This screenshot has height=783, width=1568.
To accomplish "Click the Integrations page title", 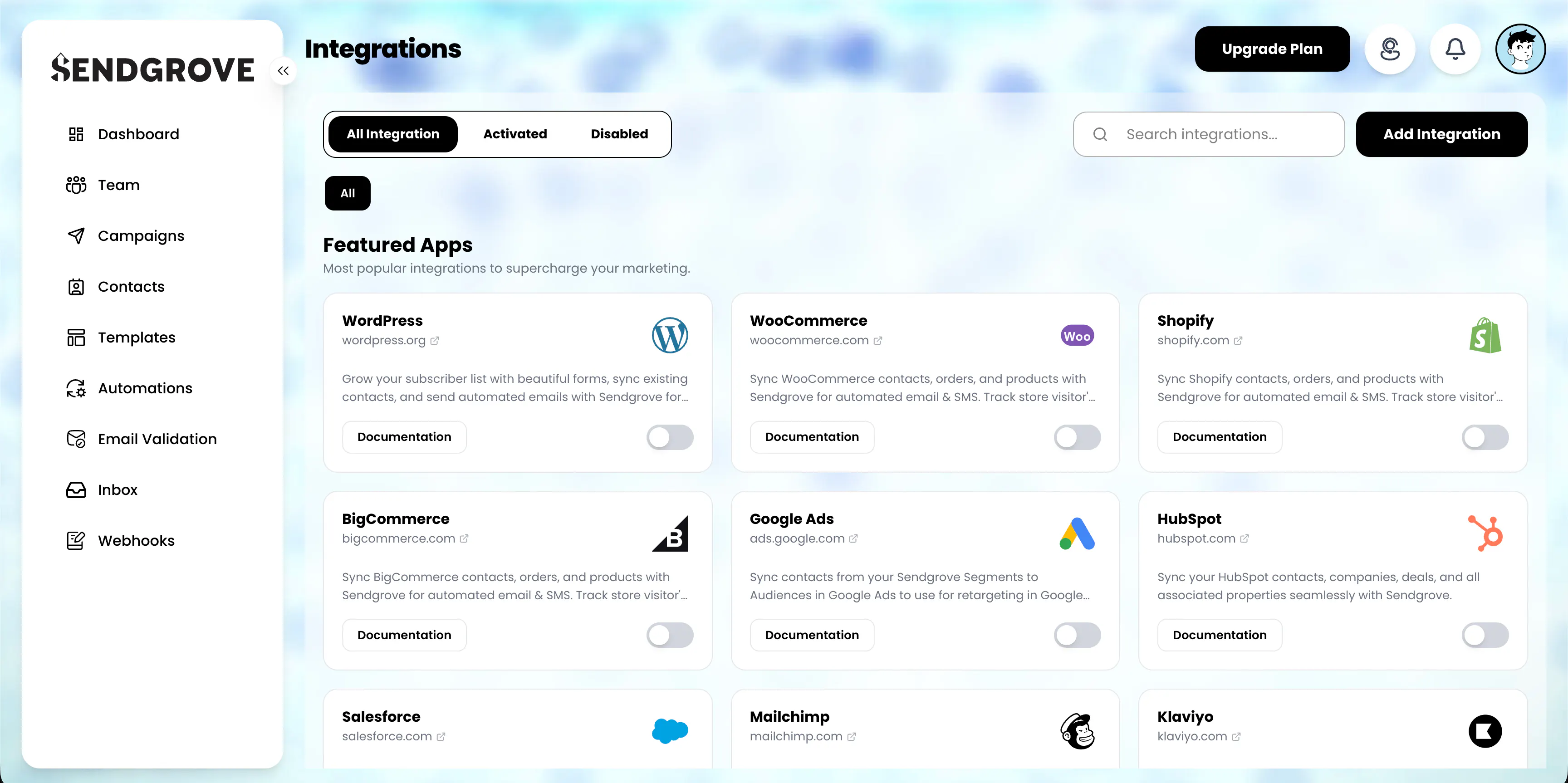I will [x=383, y=49].
